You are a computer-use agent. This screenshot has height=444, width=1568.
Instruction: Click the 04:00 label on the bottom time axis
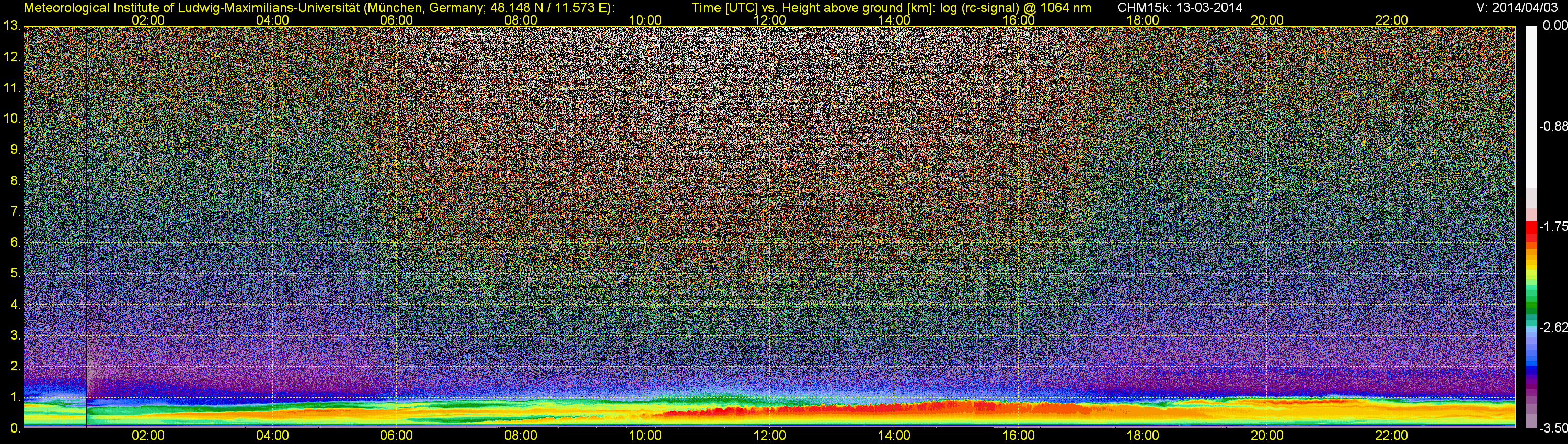[x=272, y=436]
